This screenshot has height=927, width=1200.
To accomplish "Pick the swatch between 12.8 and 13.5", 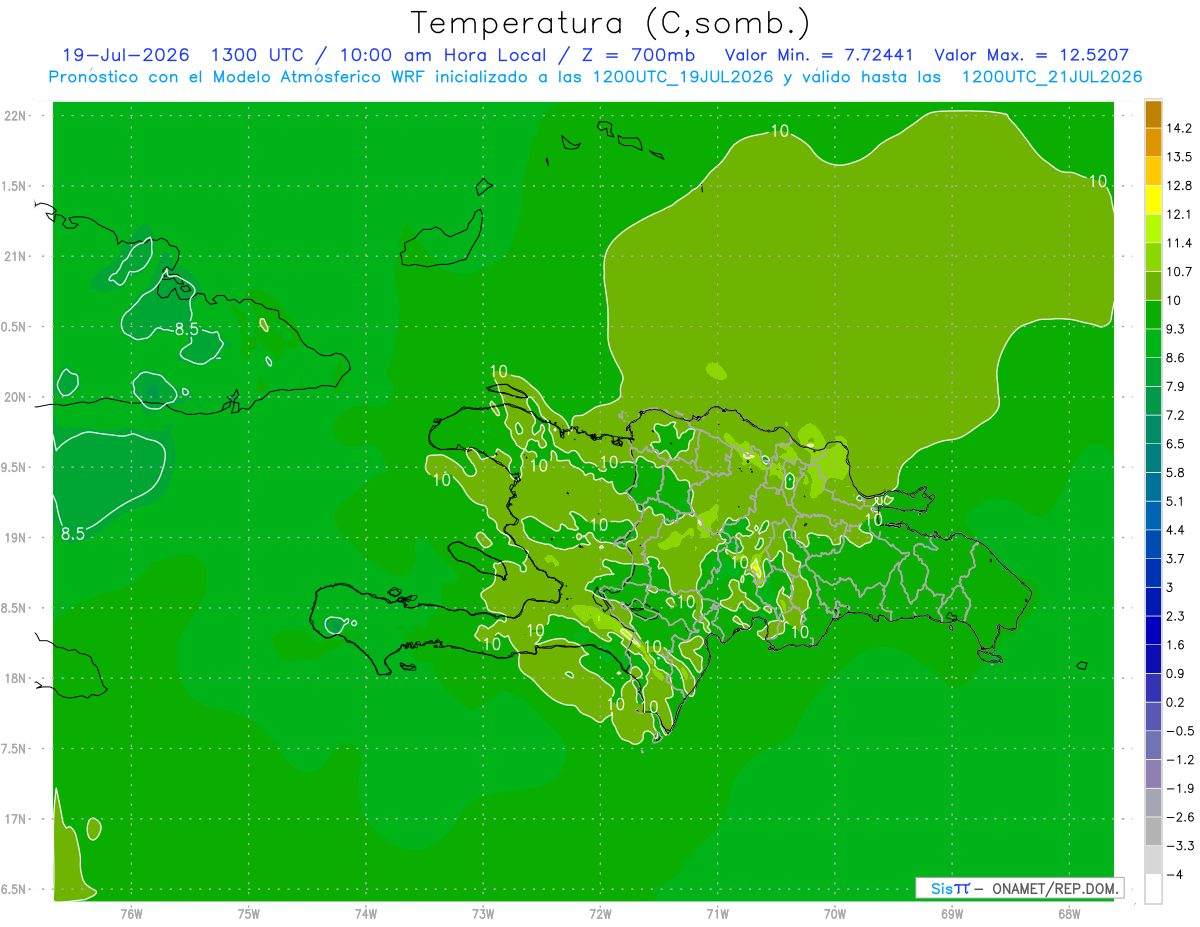I will click(1153, 171).
